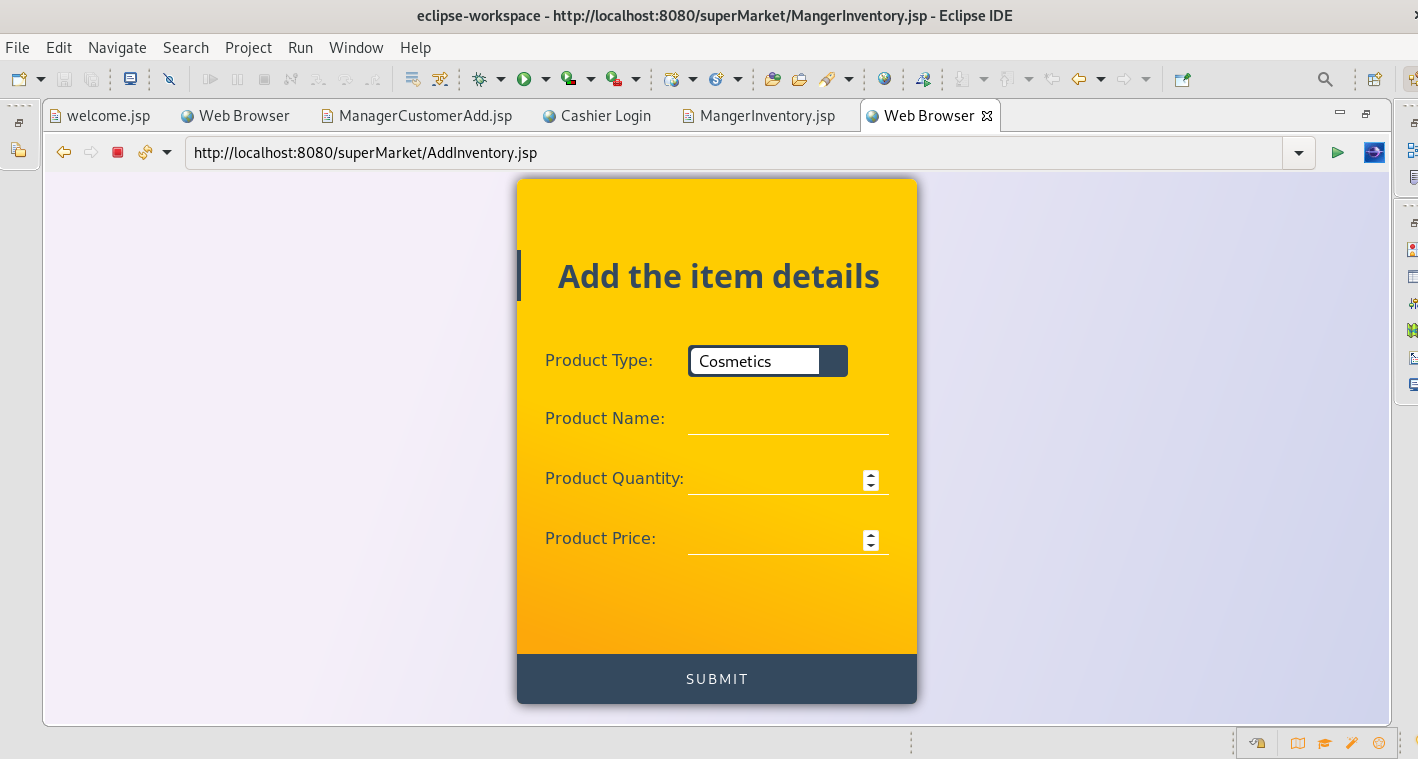Open the Console view from the toolbar
Screen dimensions: 1418x759
click(x=130, y=78)
